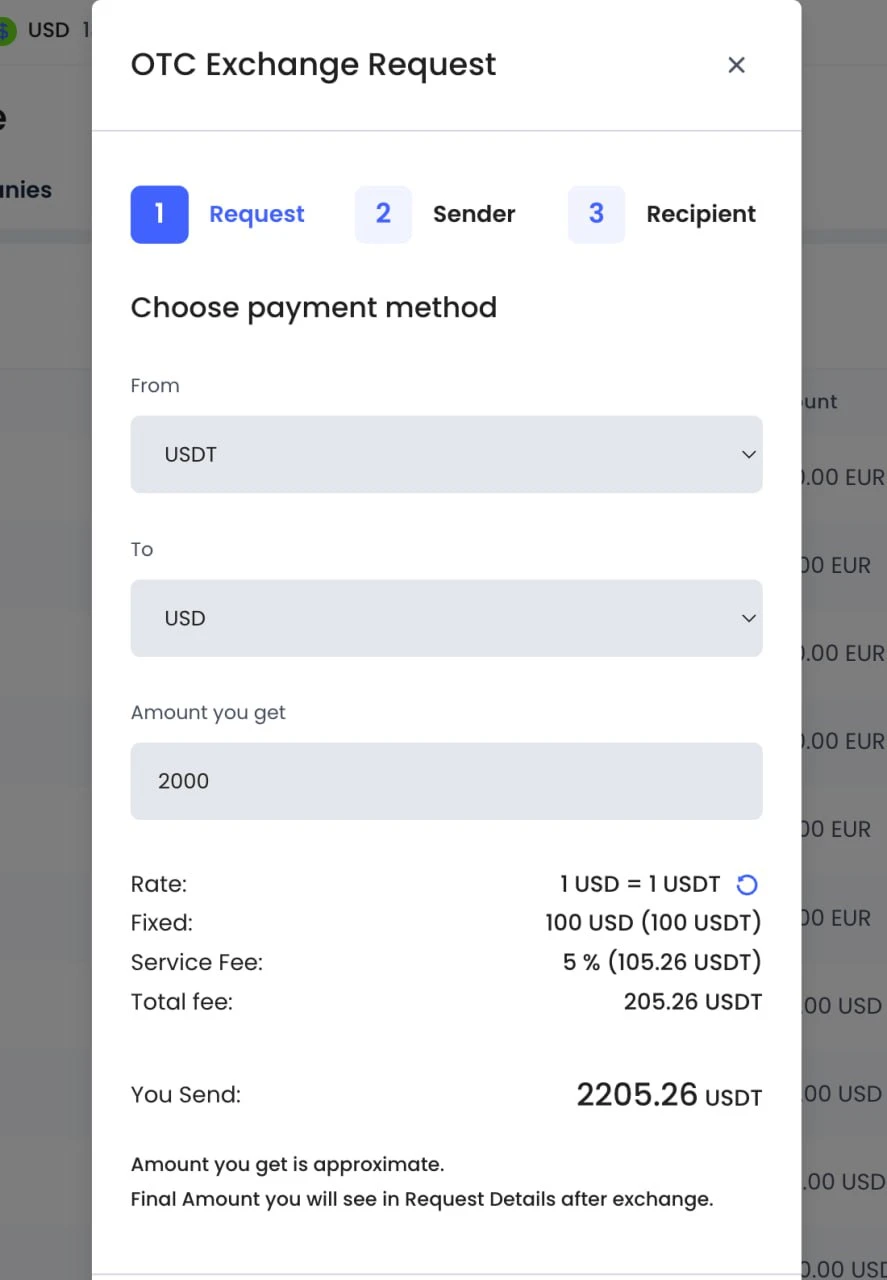Click the green USD currency icon

[x=6, y=31]
